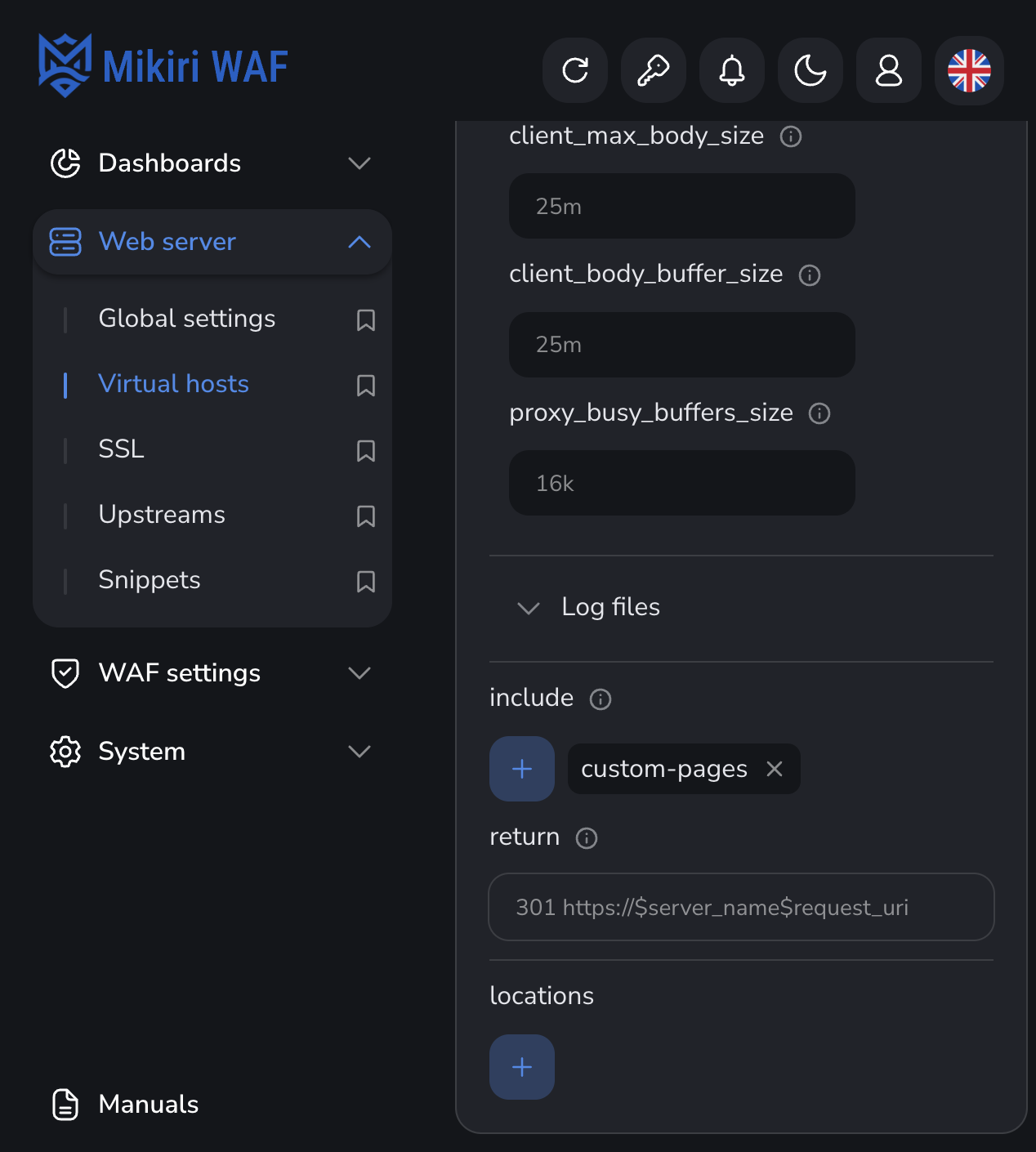The height and width of the screenshot is (1152, 1036).
Task: Open the Dashboards menu label
Action: (170, 163)
